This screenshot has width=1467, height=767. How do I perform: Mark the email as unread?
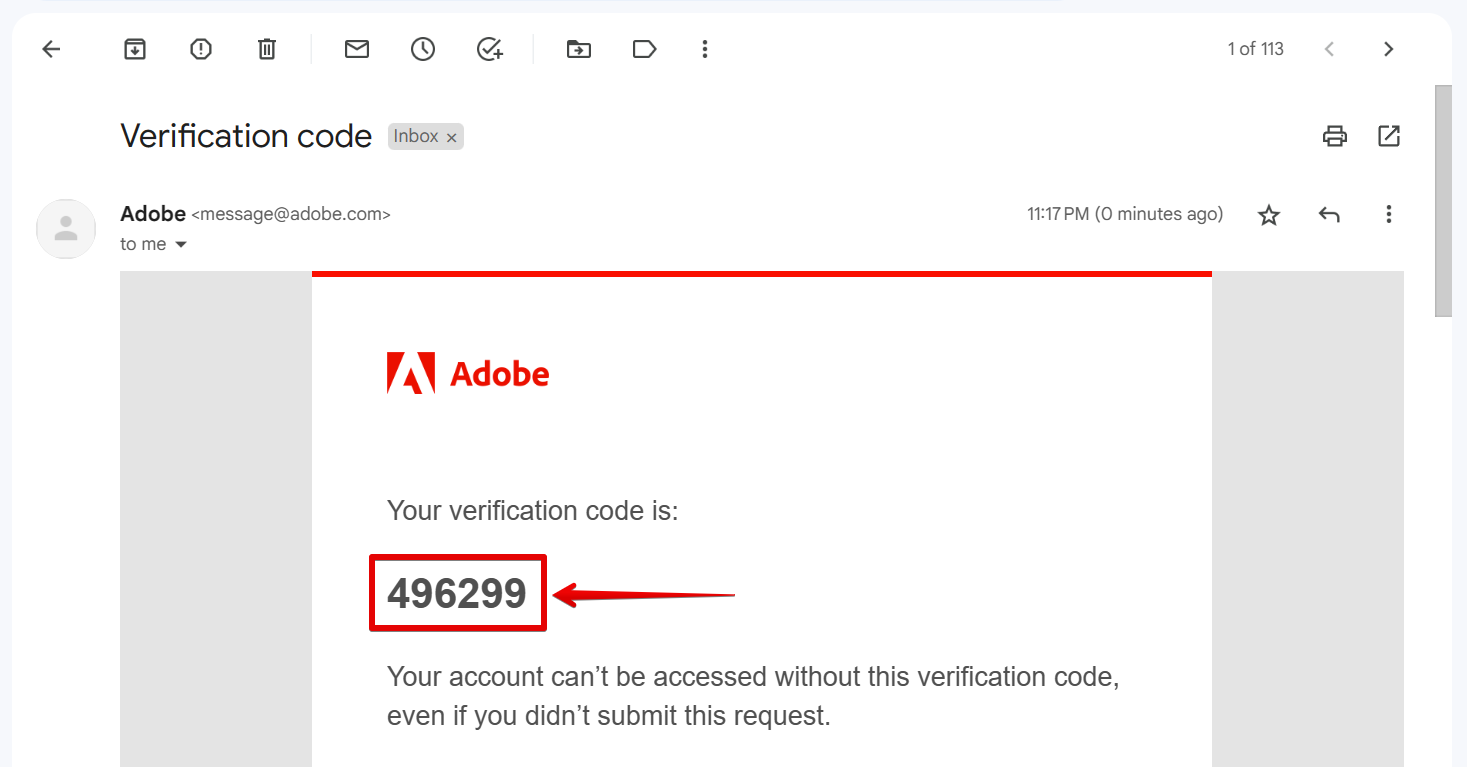click(x=357, y=49)
